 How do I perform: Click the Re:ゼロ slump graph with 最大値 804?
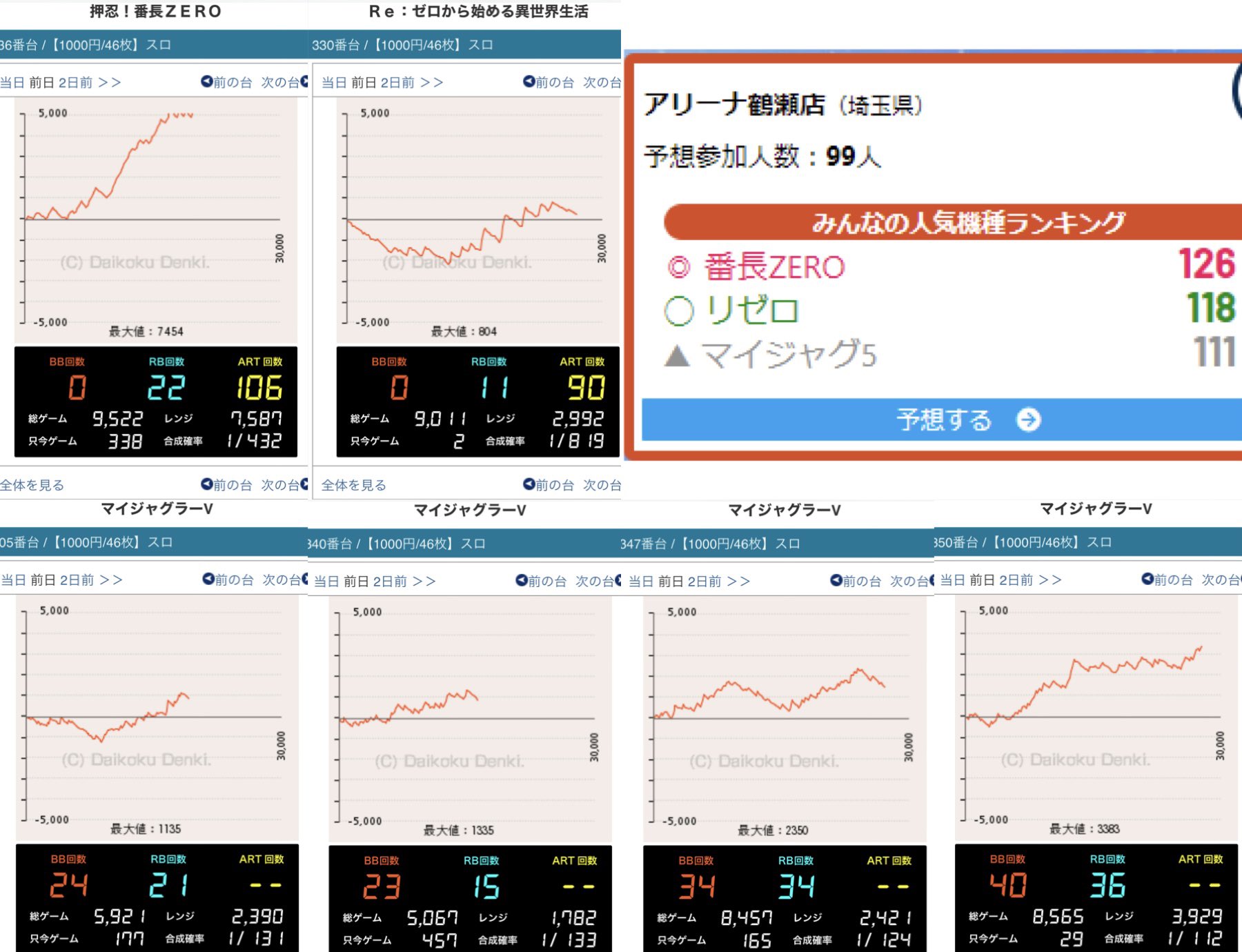click(478, 221)
